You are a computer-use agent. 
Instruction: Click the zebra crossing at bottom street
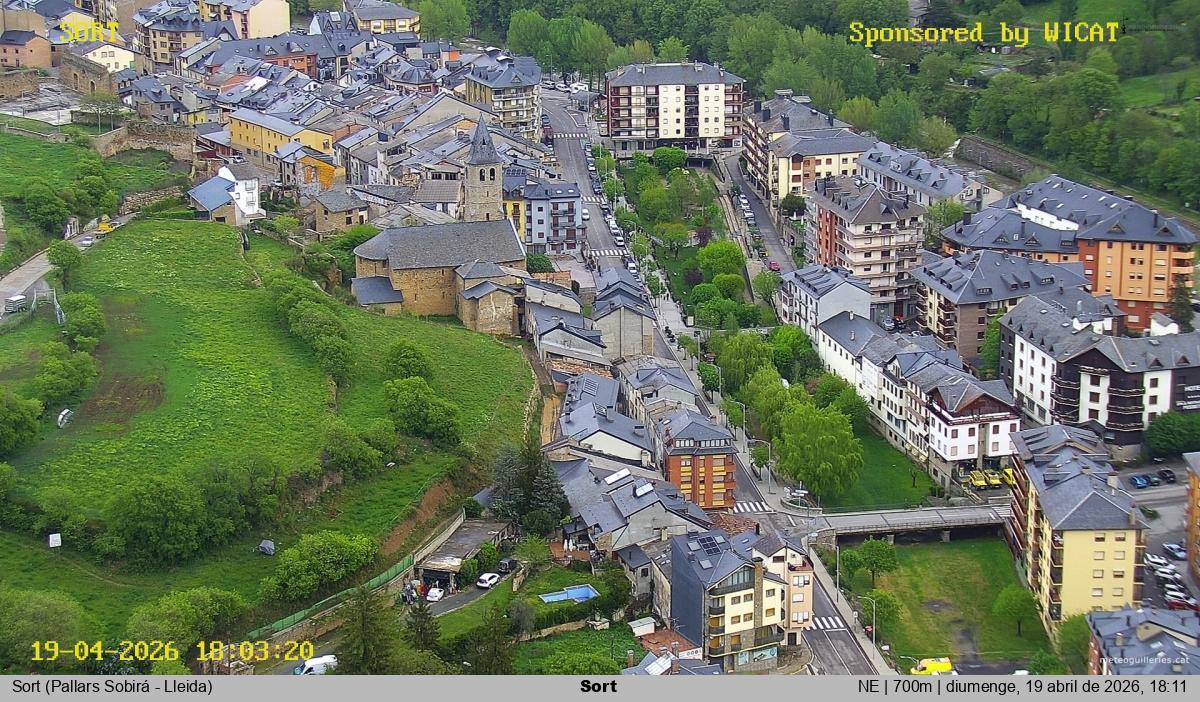tap(826, 623)
